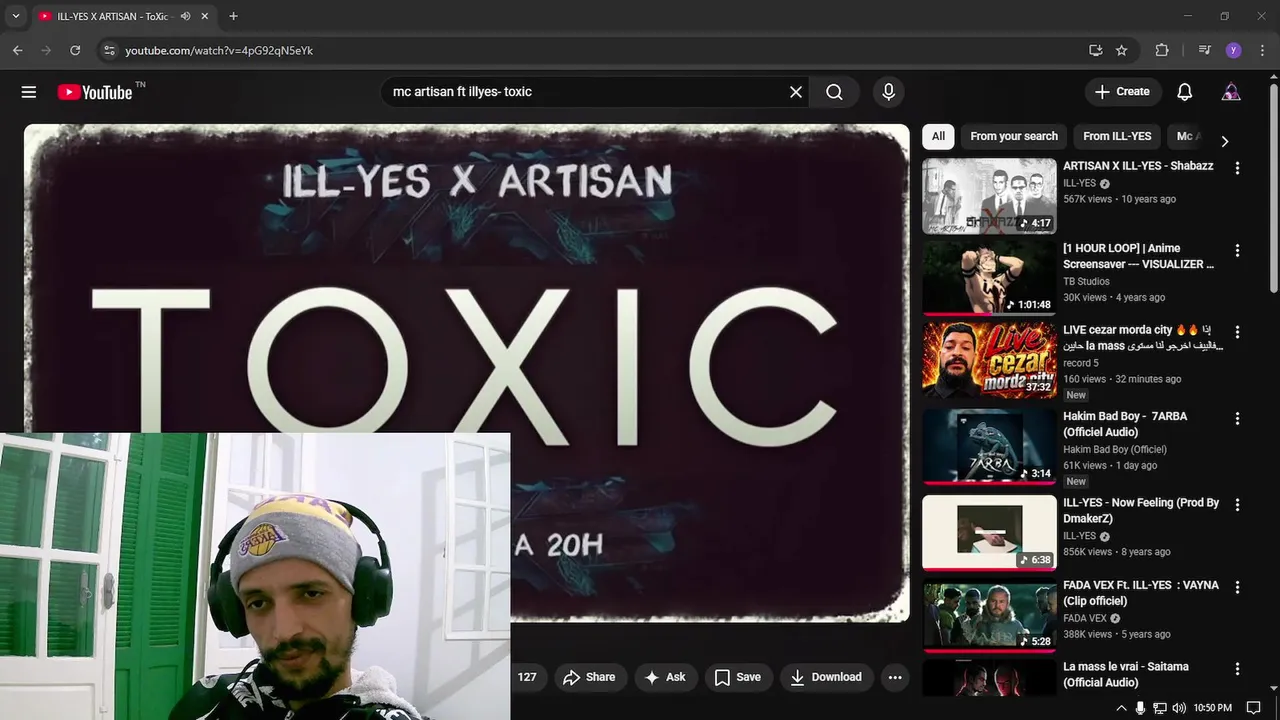The width and height of the screenshot is (1280, 720).
Task: Open options menu for the Anime Screensaver video
Action: 1237,250
